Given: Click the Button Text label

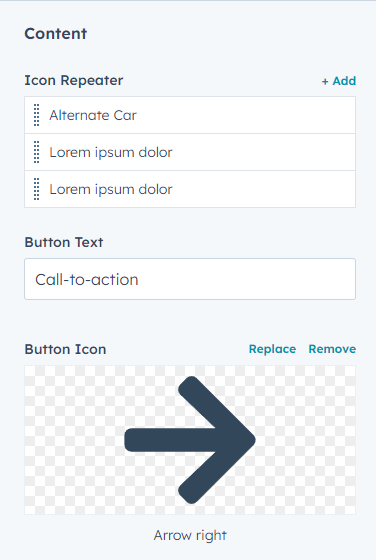Looking at the screenshot, I should (x=64, y=242).
